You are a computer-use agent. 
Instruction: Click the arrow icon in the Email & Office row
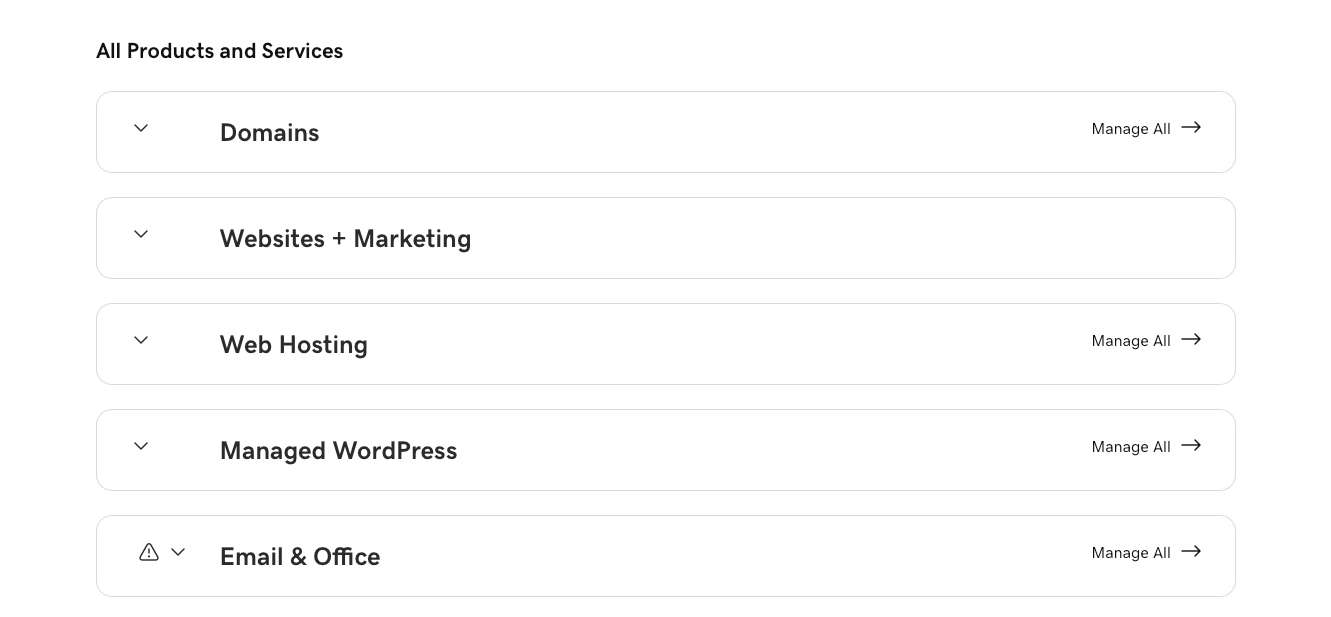[x=1191, y=552]
